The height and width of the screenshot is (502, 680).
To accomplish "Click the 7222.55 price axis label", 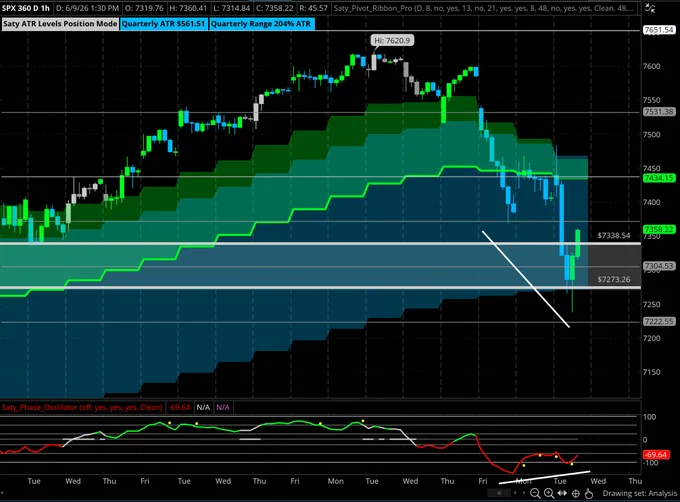I will point(659,321).
